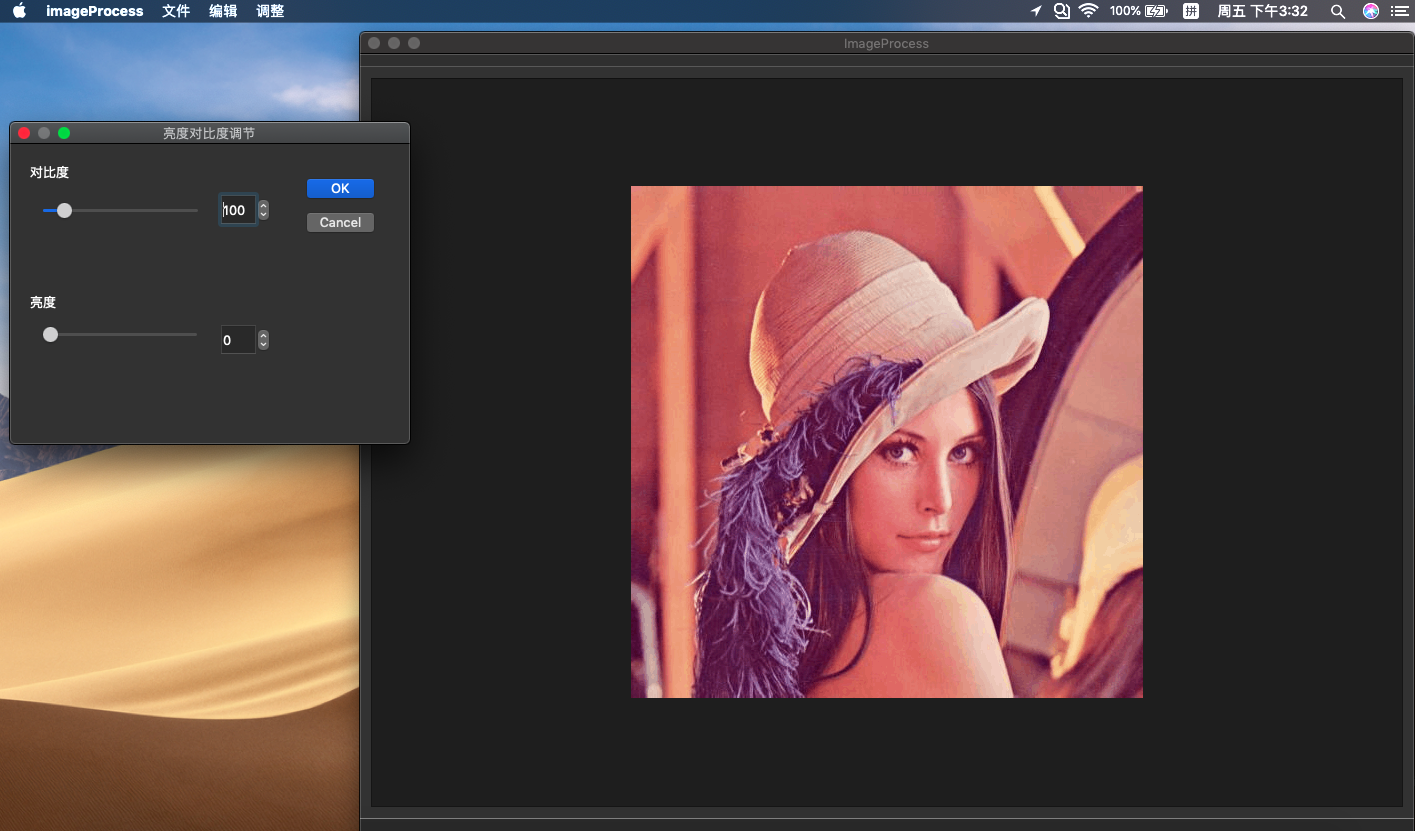Open the Wi-Fi status menu

1089,11
